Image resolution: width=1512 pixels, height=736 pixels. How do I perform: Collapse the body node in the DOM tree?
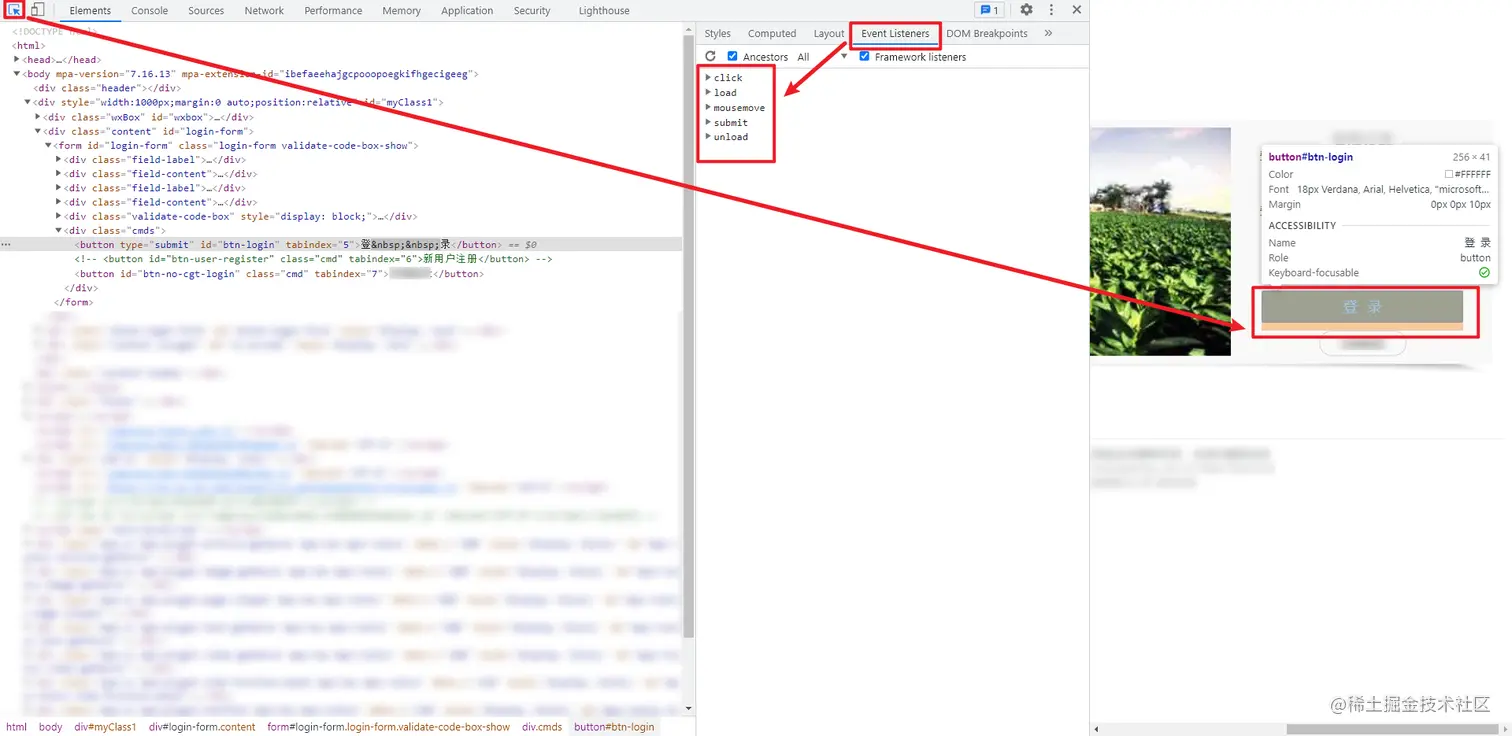(x=17, y=74)
